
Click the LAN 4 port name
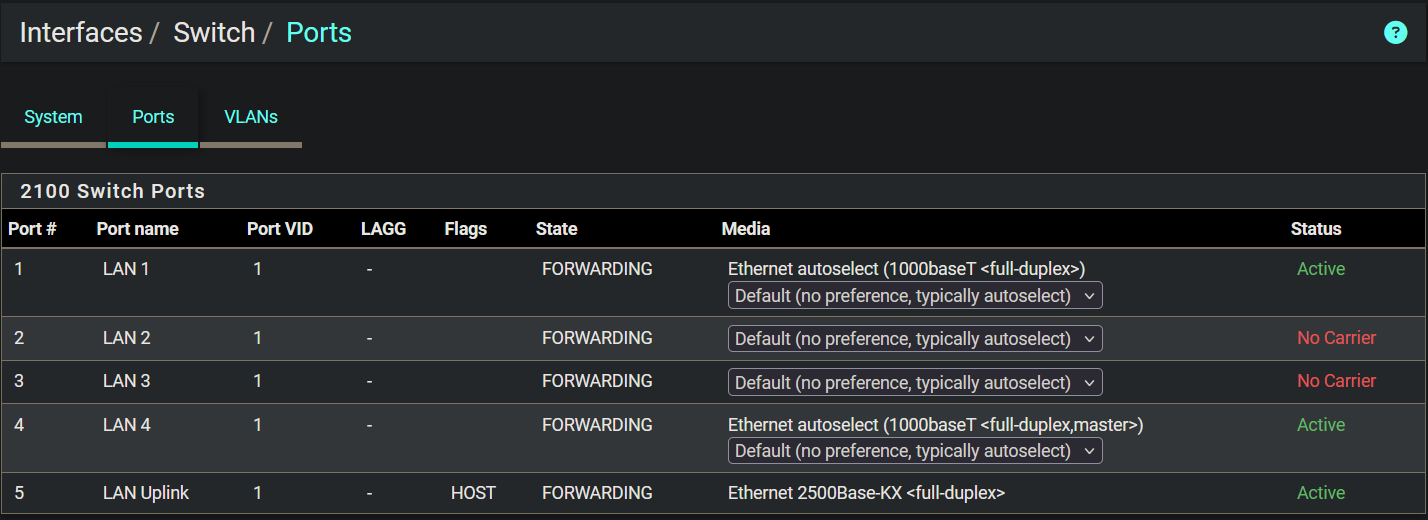(x=126, y=425)
